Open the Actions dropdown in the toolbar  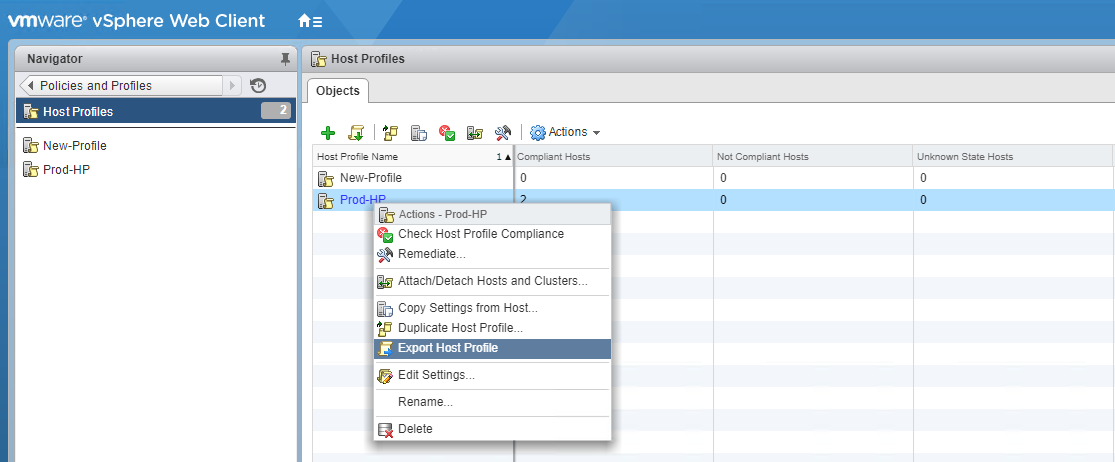[565, 132]
